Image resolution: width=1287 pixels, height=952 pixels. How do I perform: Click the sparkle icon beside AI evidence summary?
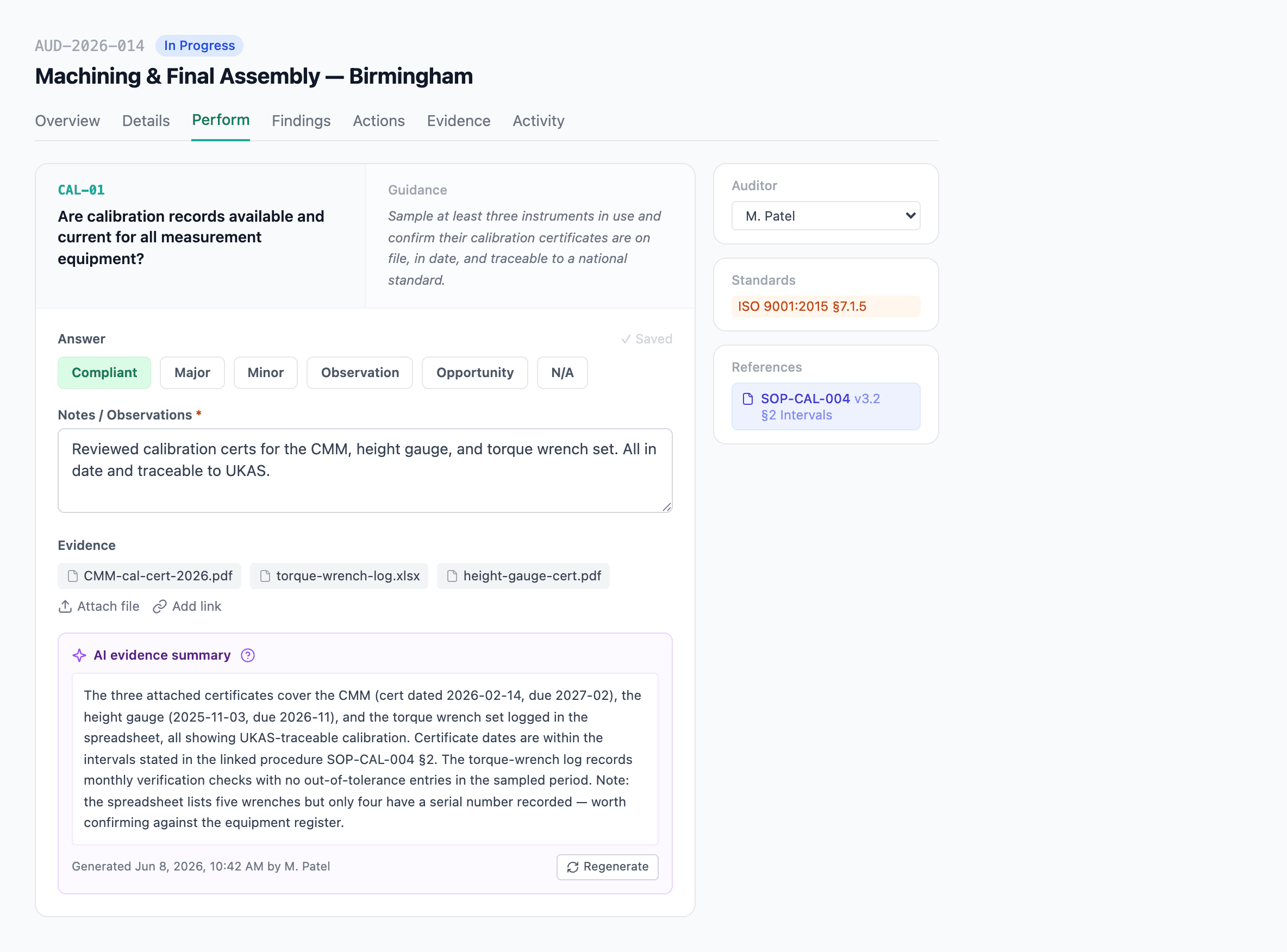[x=79, y=655]
